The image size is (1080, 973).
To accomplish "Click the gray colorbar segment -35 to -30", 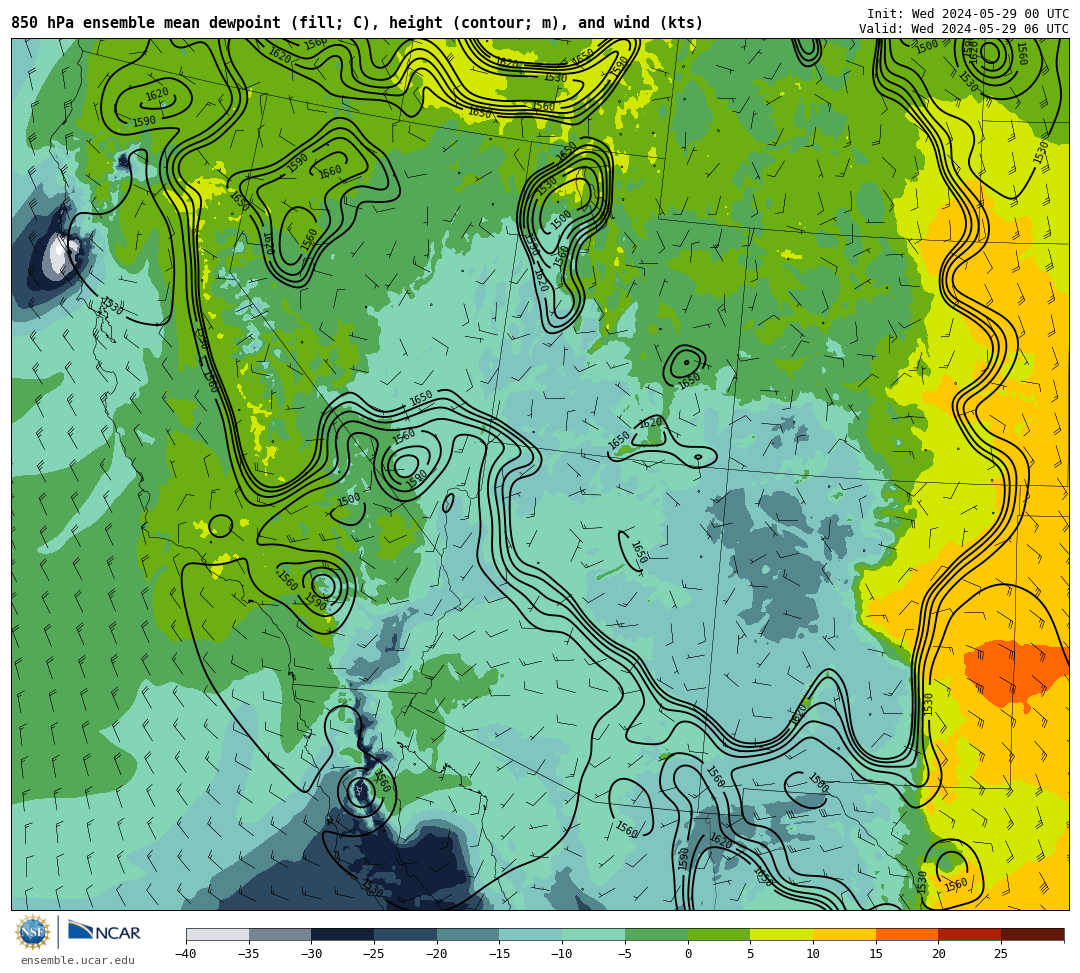I will click(280, 934).
